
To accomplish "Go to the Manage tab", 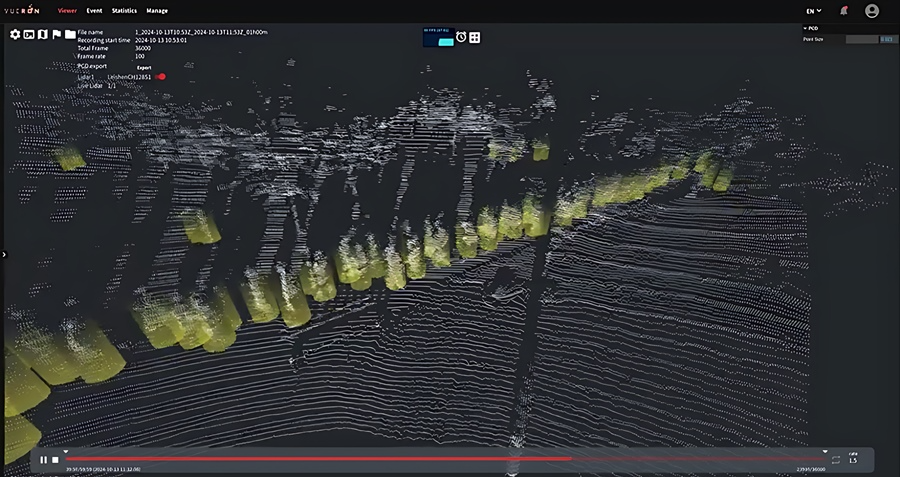I will (157, 10).
